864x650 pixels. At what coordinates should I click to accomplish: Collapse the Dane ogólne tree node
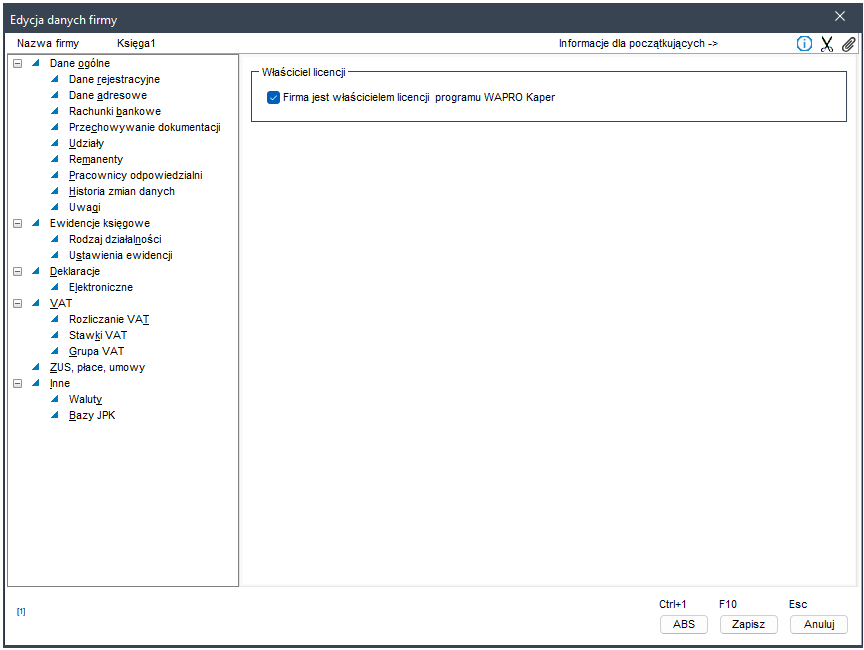17,63
